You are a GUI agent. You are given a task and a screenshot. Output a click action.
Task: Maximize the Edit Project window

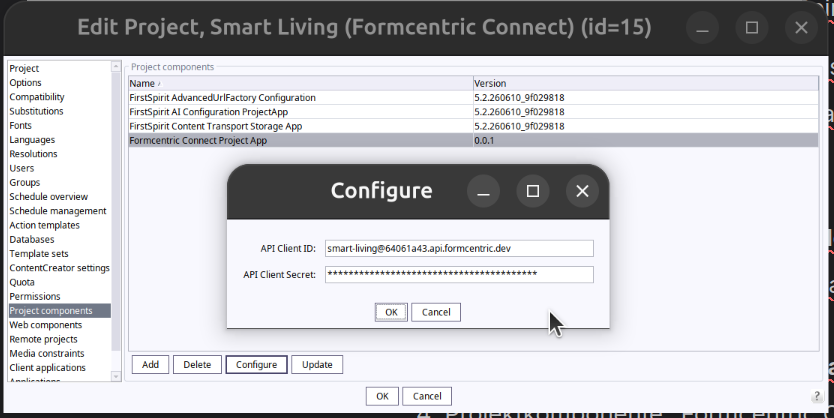(x=752, y=28)
